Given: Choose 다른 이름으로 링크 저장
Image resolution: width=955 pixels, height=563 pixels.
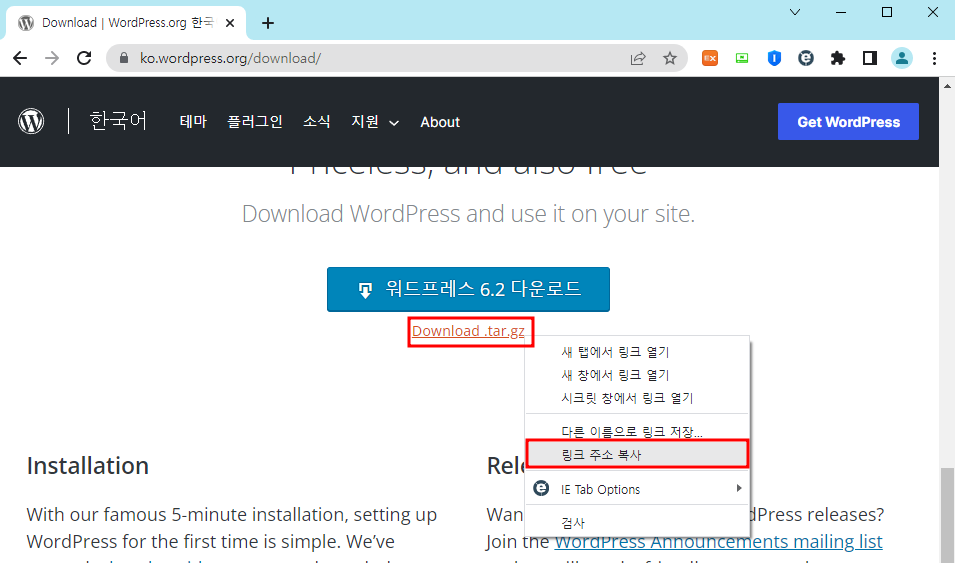Looking at the screenshot, I should tap(636, 432).
